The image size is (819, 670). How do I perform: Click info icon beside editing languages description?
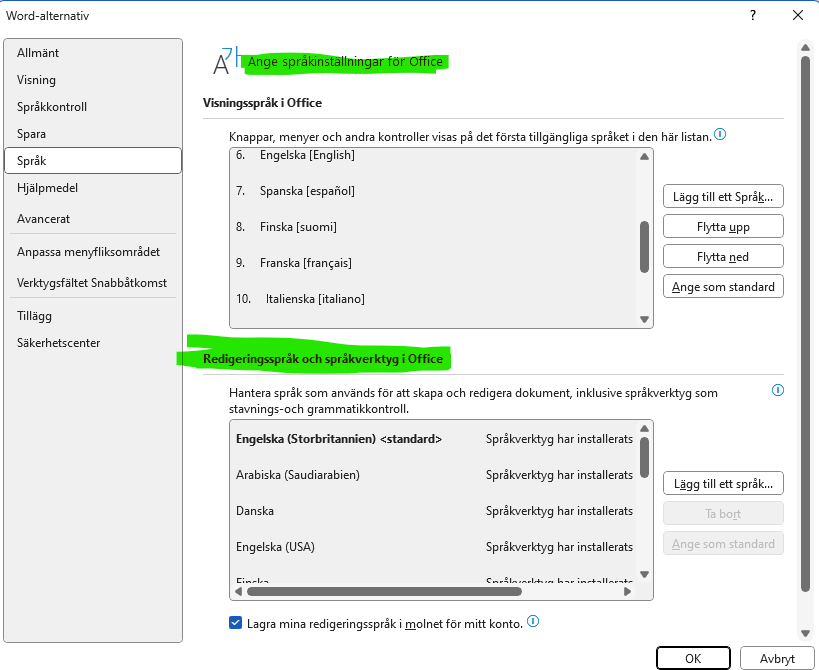pyautogui.click(x=778, y=390)
